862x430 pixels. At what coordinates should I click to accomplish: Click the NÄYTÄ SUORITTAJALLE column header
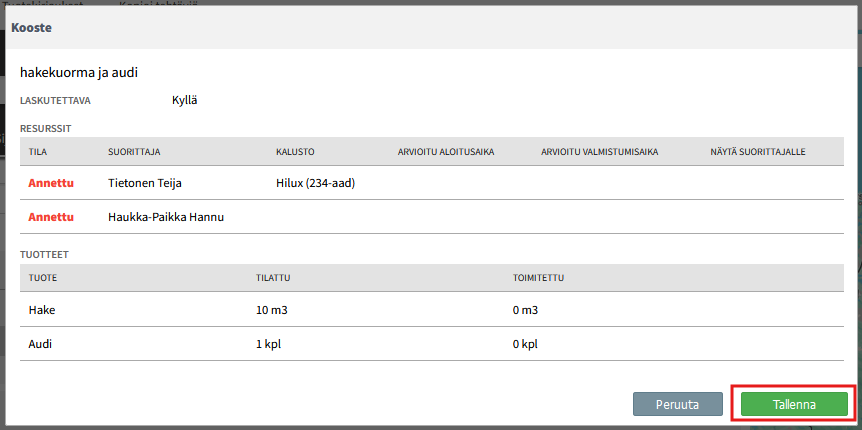(757, 152)
